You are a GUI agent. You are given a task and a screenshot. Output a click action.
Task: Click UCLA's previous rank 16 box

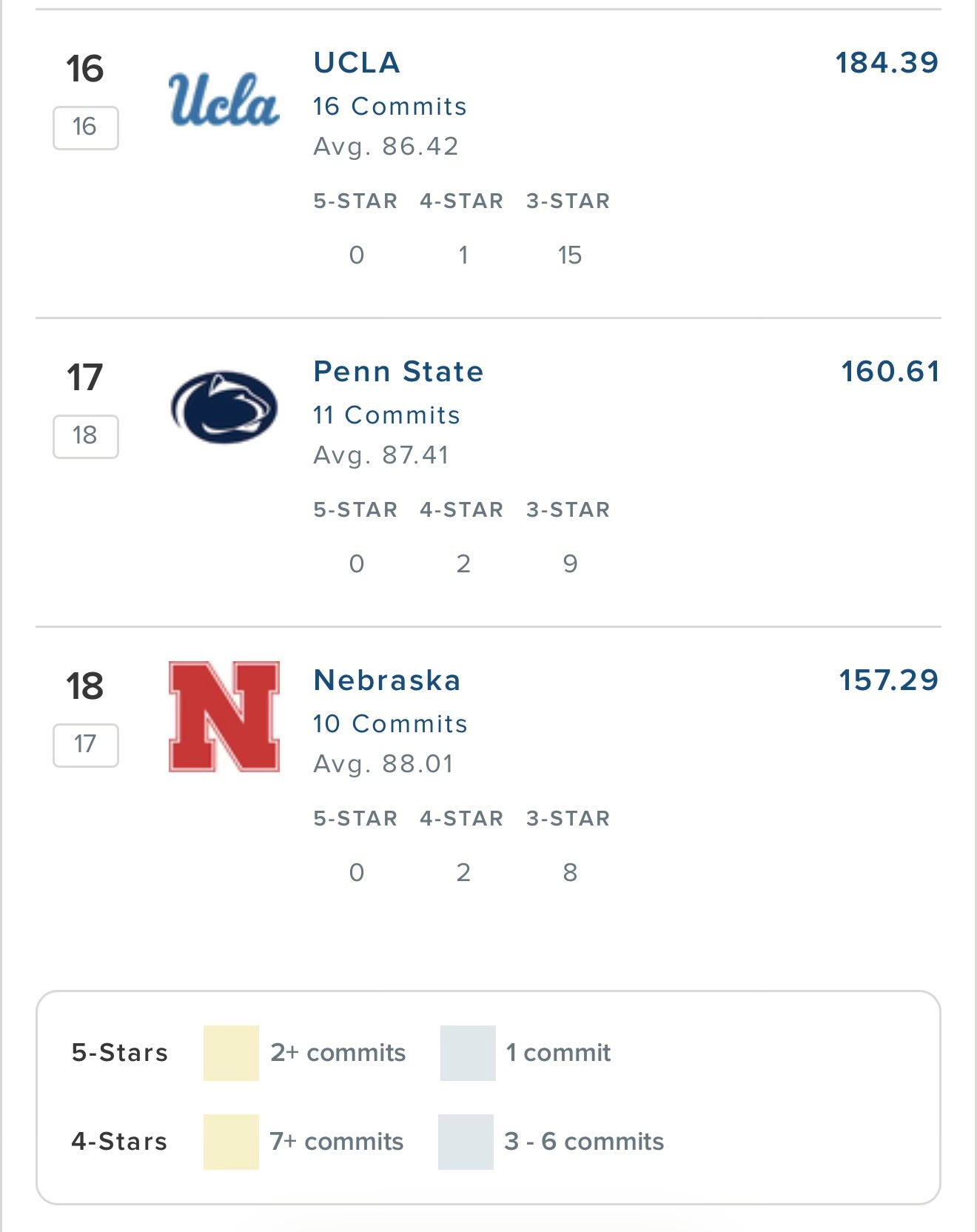coord(85,127)
